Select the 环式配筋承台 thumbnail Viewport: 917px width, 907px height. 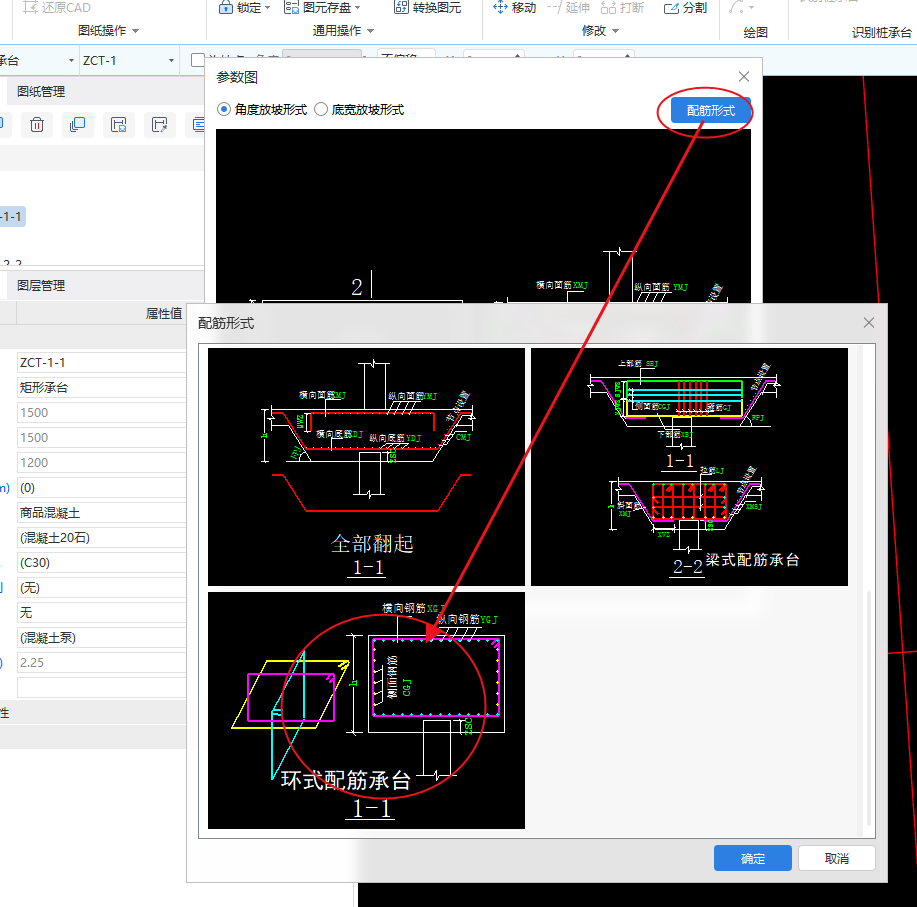[x=367, y=711]
